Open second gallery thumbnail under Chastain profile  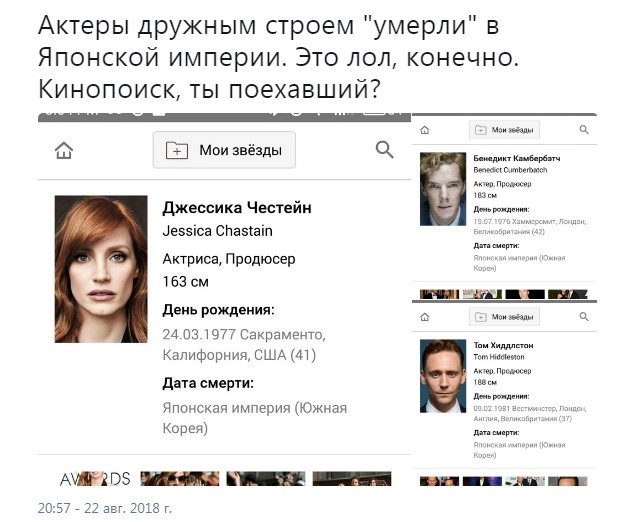click(179, 478)
